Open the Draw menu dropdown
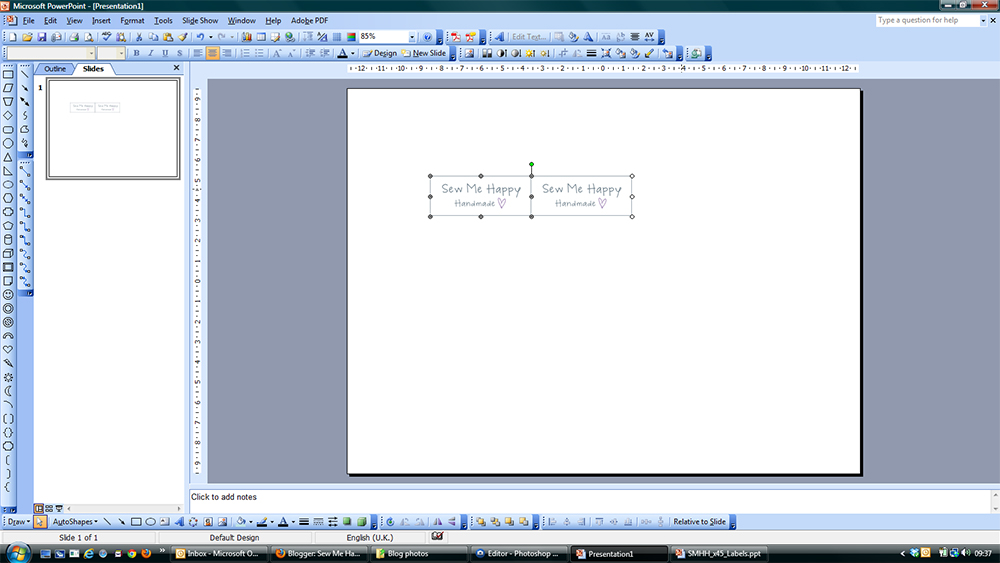 point(18,522)
